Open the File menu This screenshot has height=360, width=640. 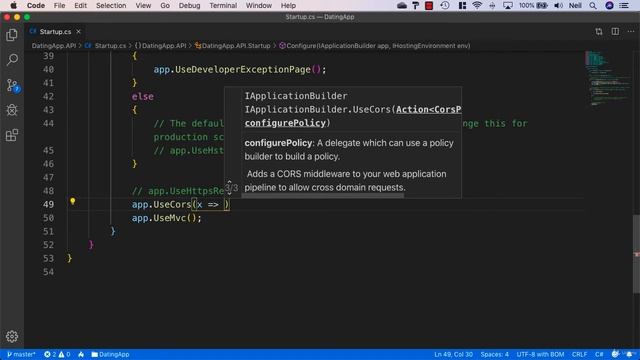pos(60,5)
